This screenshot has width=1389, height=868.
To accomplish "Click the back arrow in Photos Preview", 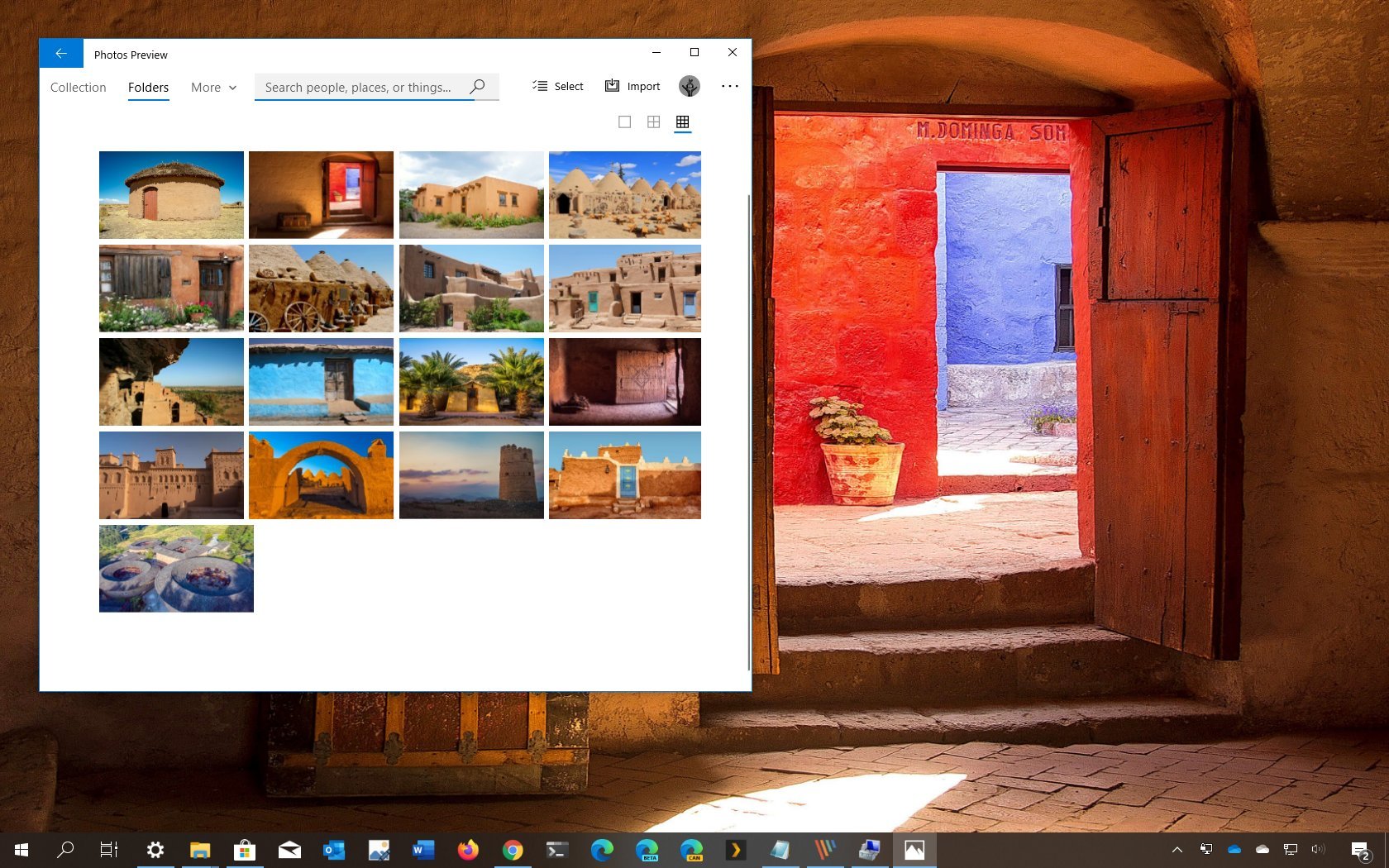I will [60, 52].
